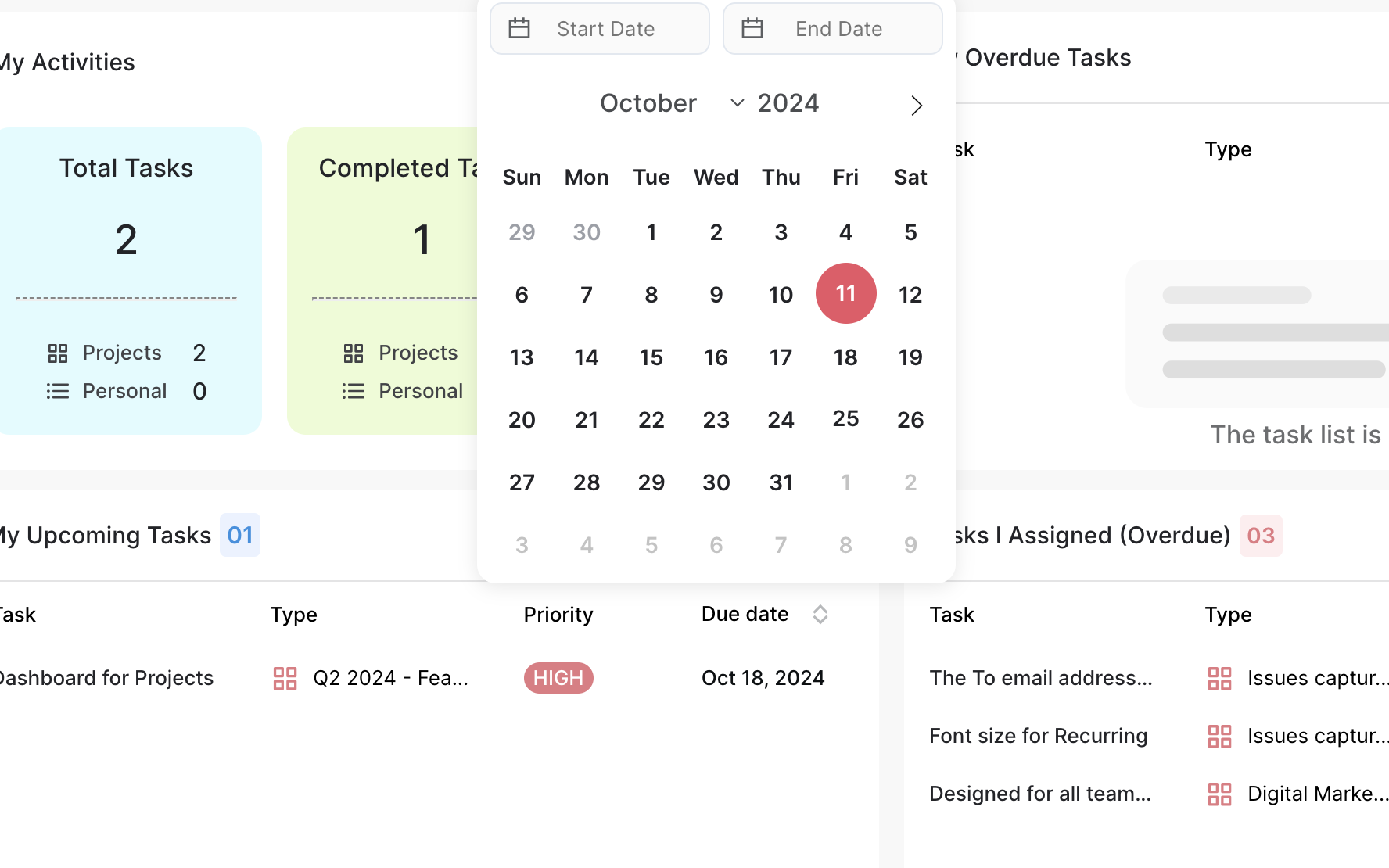Open the Font size for Recurring task
Screen dimensions: 1389x868
click(x=1038, y=736)
